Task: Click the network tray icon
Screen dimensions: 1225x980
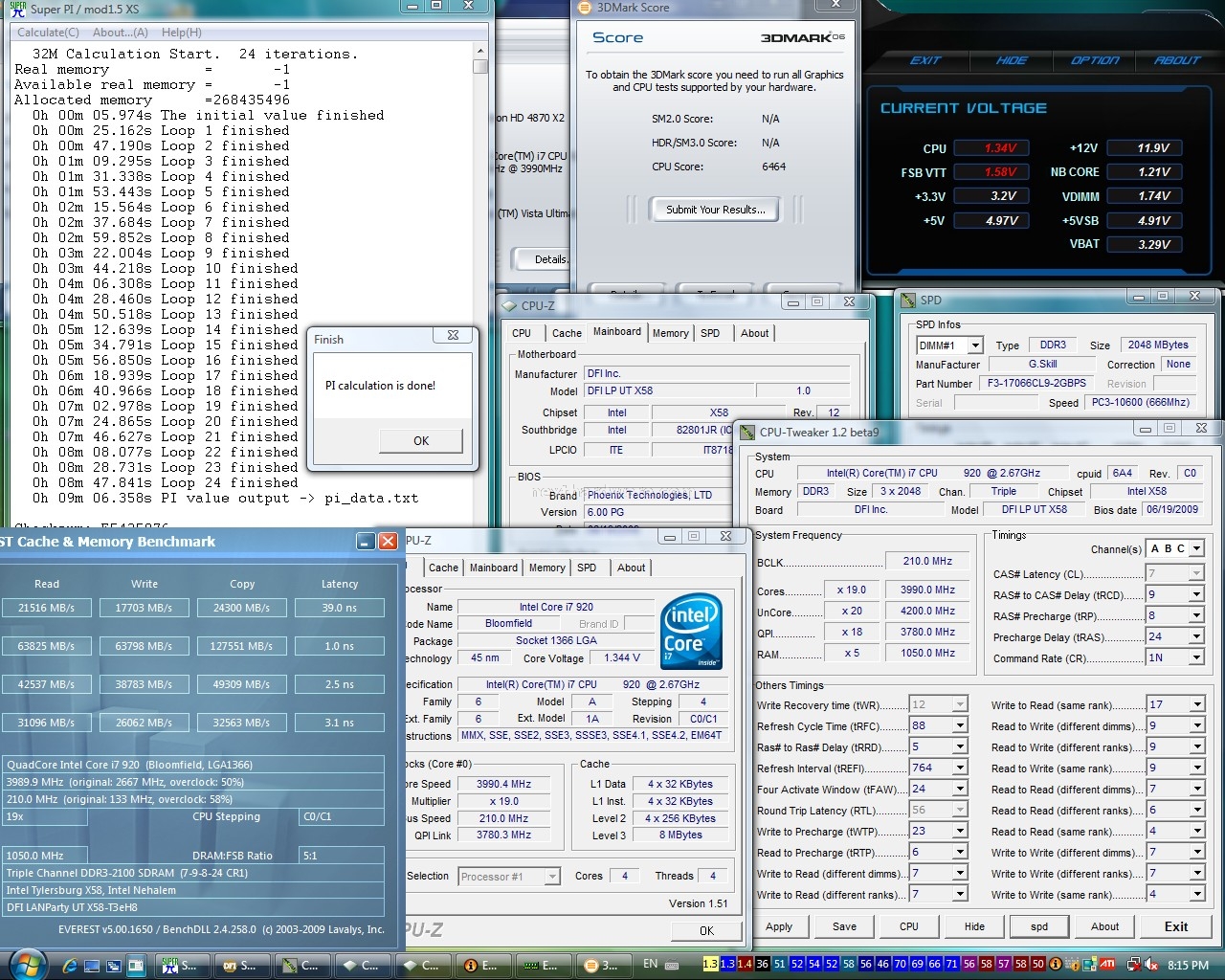Action: point(1134,965)
